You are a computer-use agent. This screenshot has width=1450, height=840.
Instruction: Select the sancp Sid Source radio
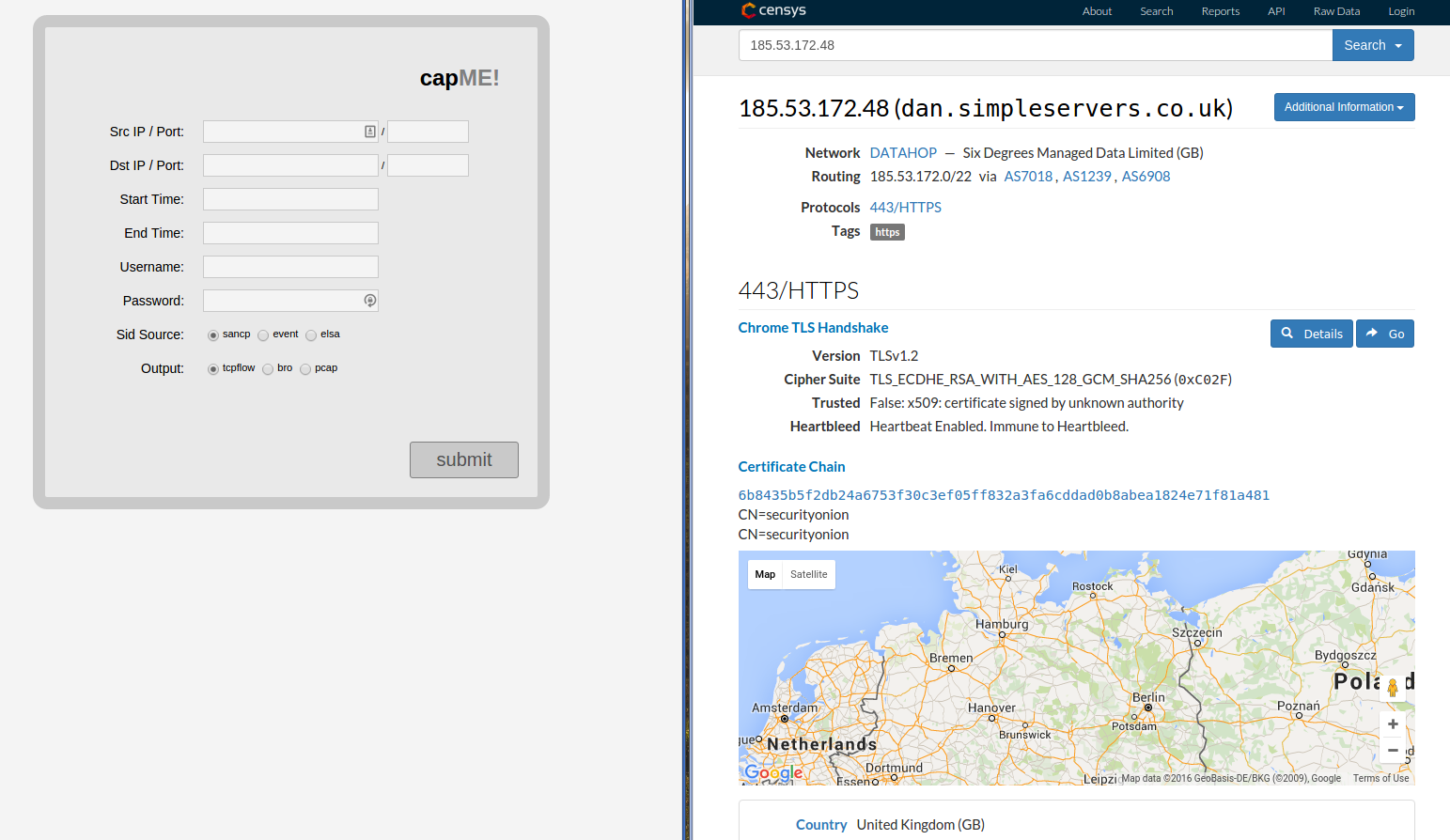click(213, 335)
